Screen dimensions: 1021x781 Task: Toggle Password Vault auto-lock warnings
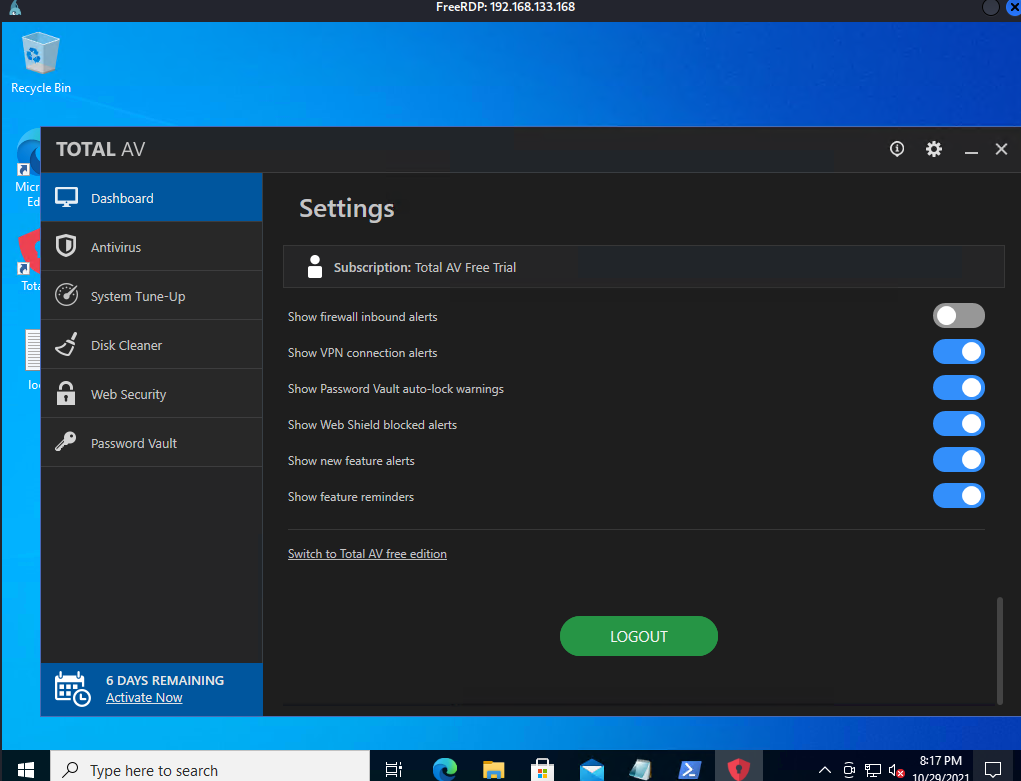pos(958,388)
